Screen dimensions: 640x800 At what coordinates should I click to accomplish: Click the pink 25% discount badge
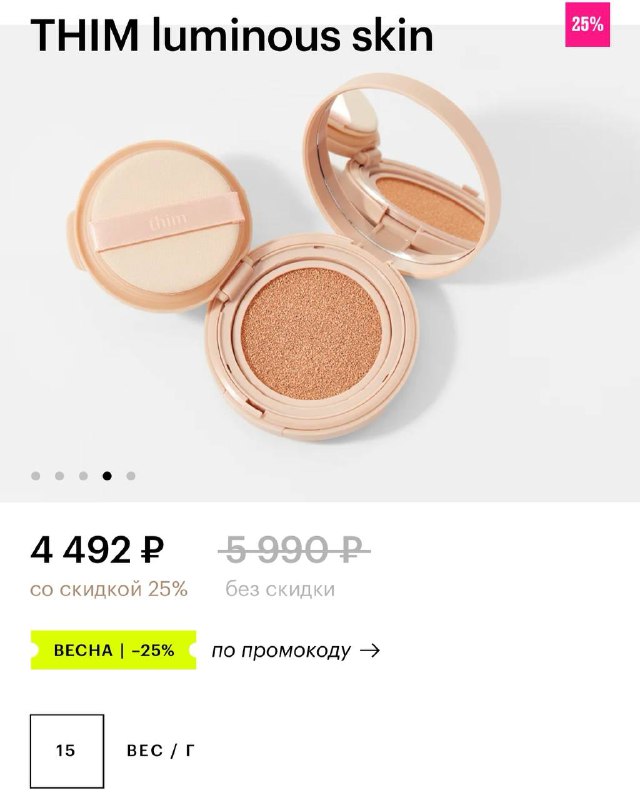587,24
